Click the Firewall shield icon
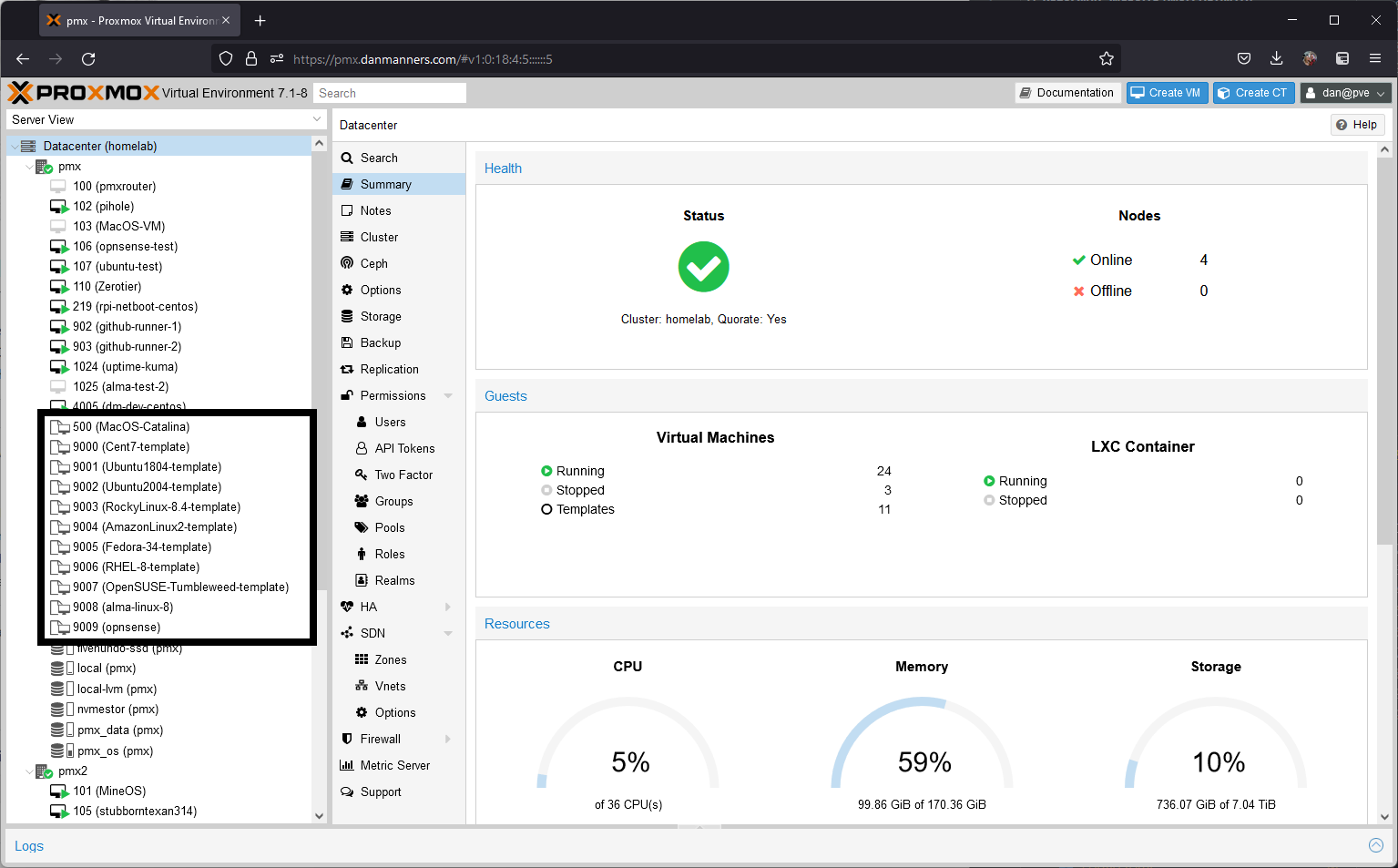 point(347,739)
